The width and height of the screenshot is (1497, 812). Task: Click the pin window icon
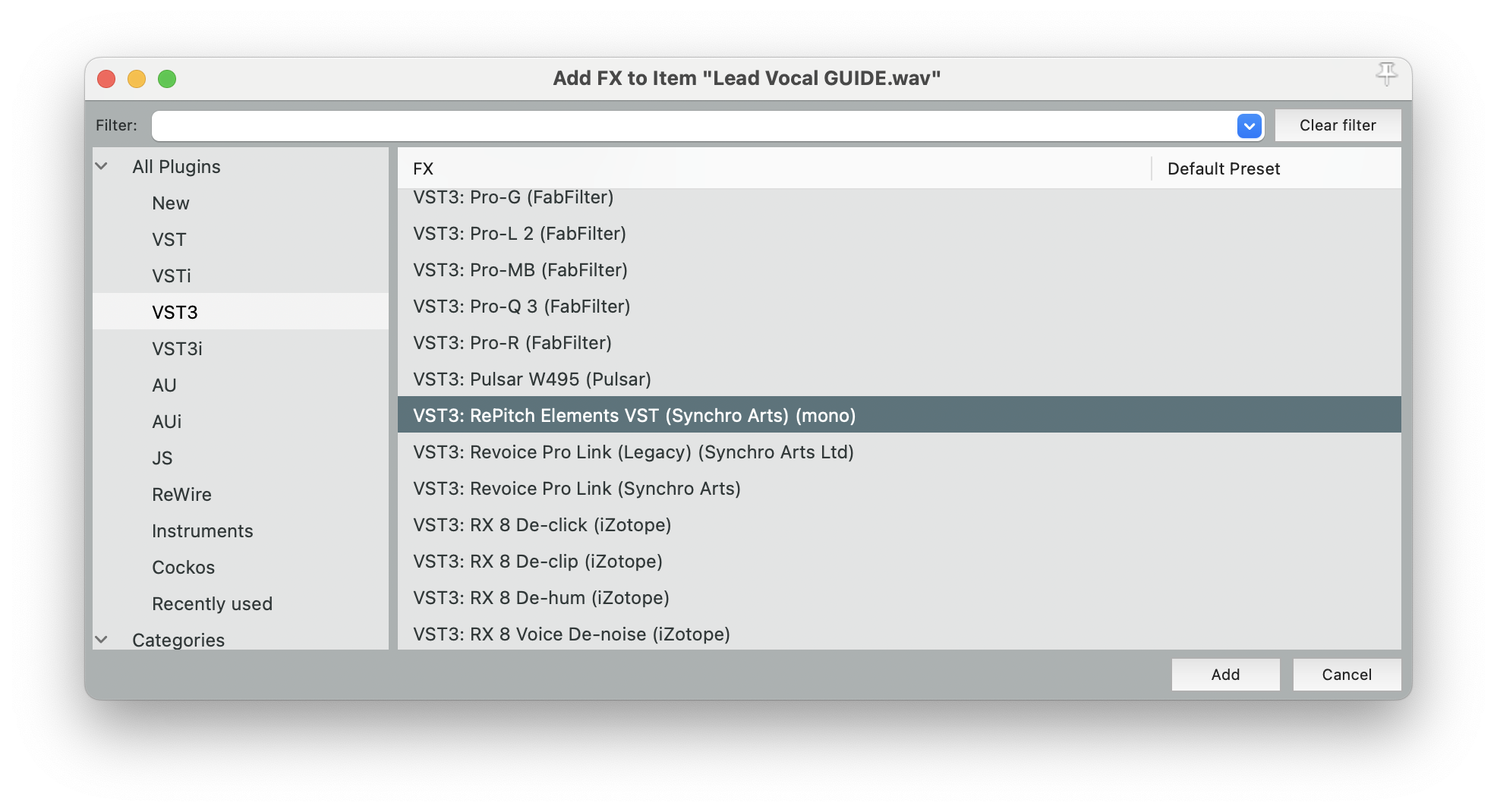tap(1386, 74)
